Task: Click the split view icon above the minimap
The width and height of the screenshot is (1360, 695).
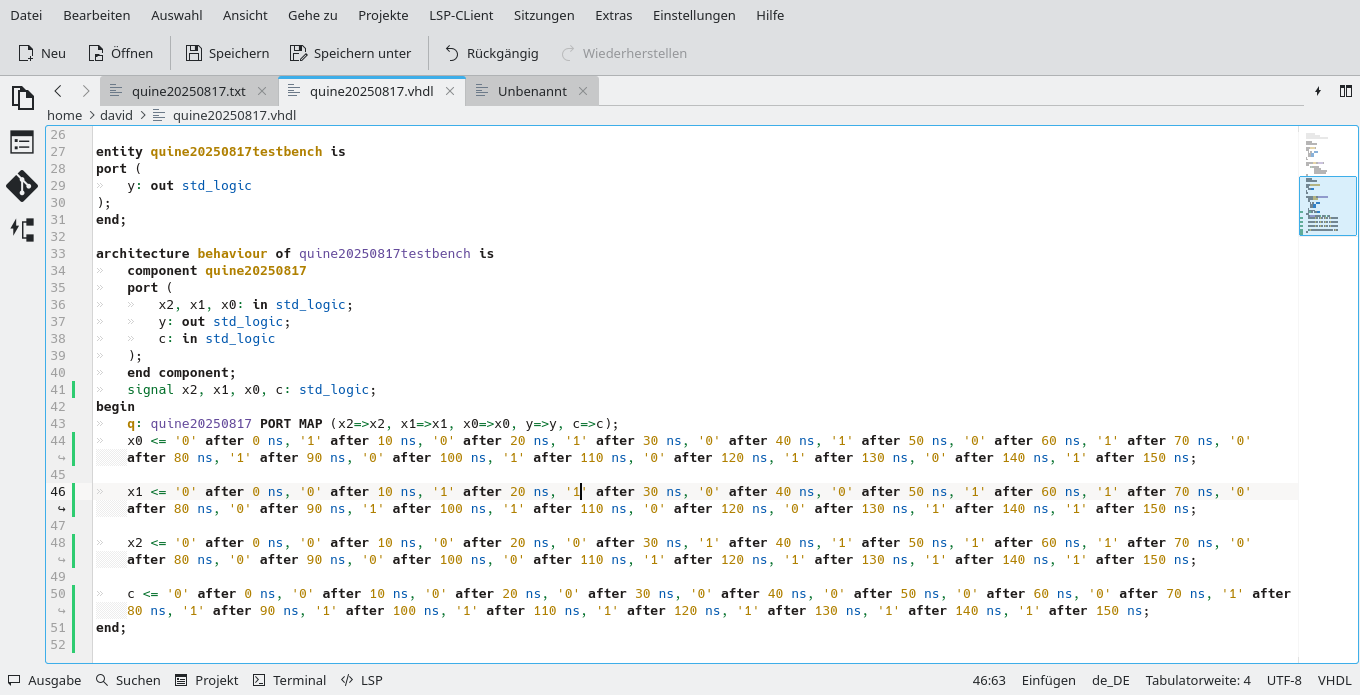Action: point(1346,91)
